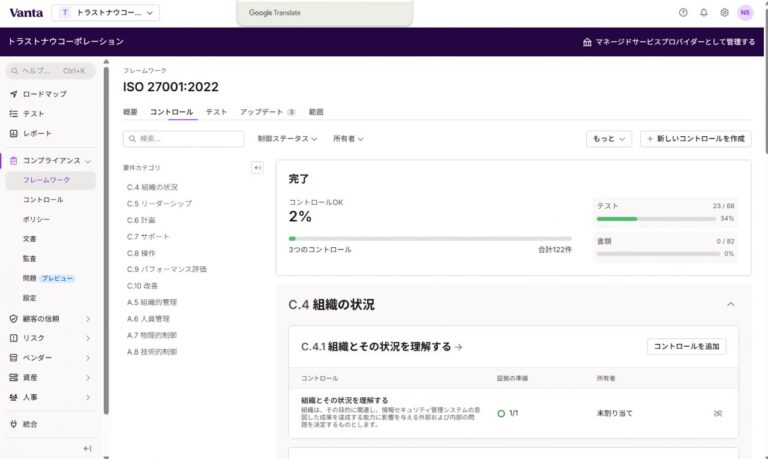
Task: Click the コンプライアンス clipboard icon
Action: coord(14,161)
